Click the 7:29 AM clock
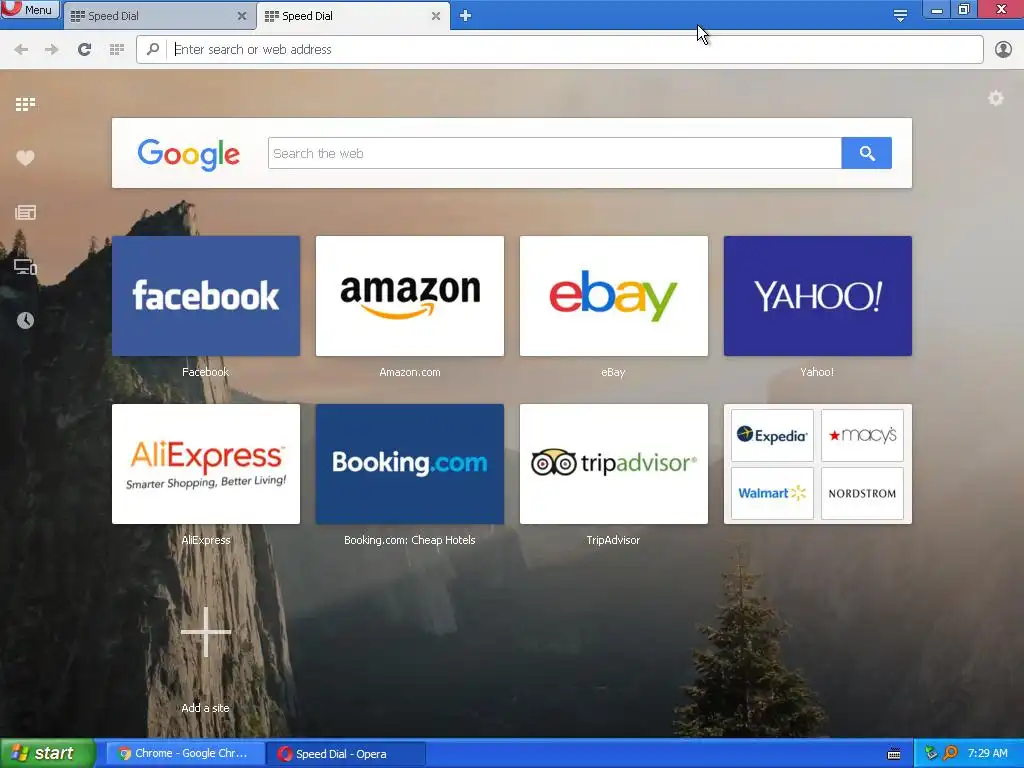The image size is (1024, 768). click(x=987, y=754)
